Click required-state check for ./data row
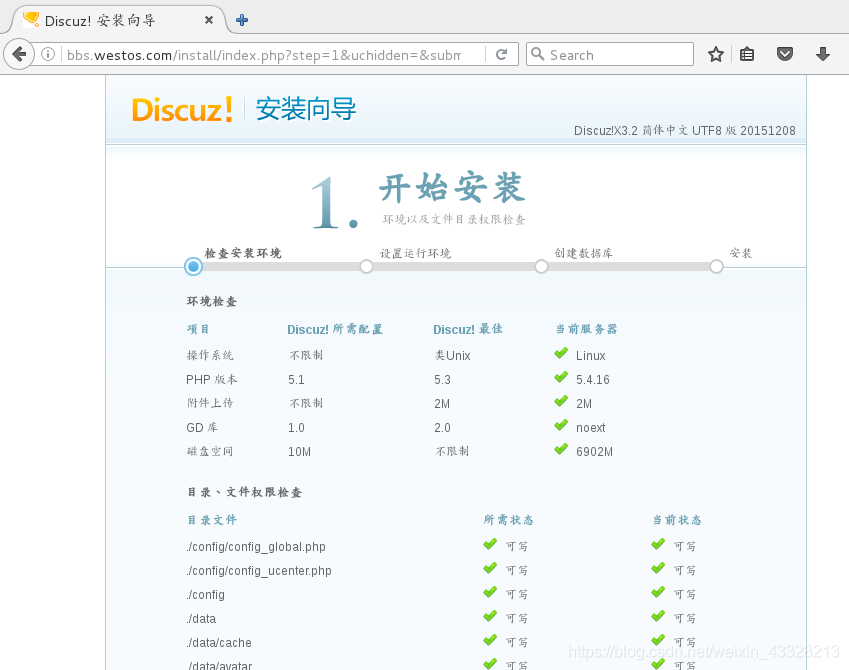The width and height of the screenshot is (849, 670). tap(490, 616)
